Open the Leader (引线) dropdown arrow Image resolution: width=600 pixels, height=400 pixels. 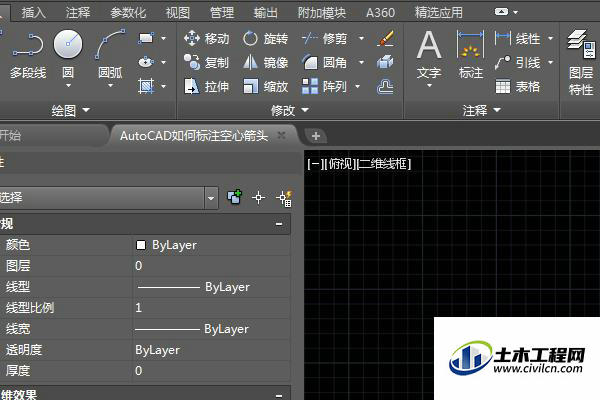coord(551,62)
